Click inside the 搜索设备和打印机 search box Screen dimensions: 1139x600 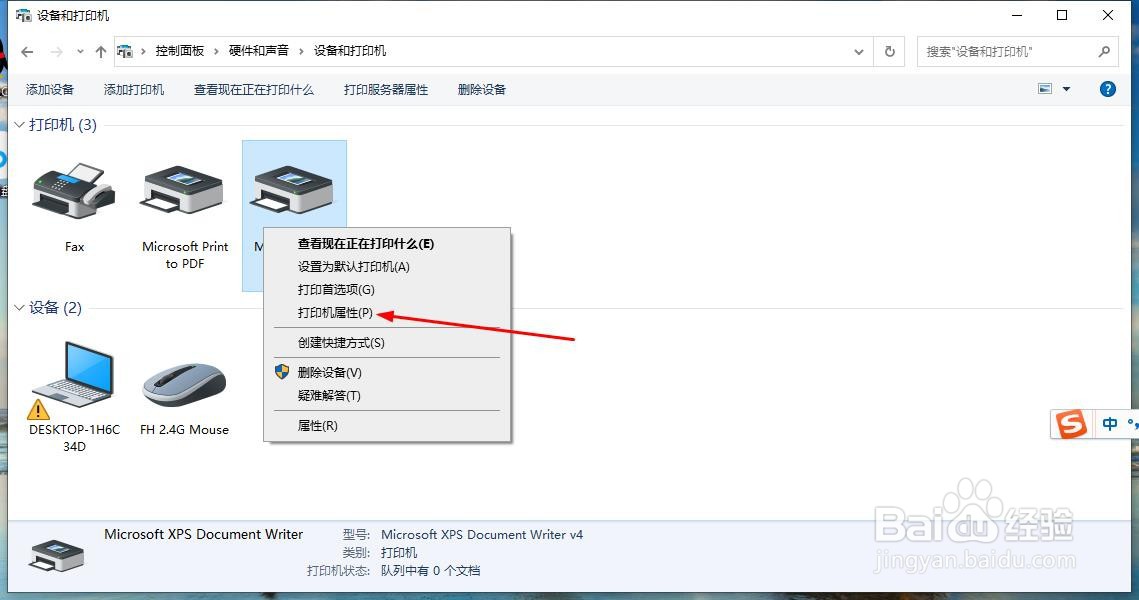(x=1010, y=51)
